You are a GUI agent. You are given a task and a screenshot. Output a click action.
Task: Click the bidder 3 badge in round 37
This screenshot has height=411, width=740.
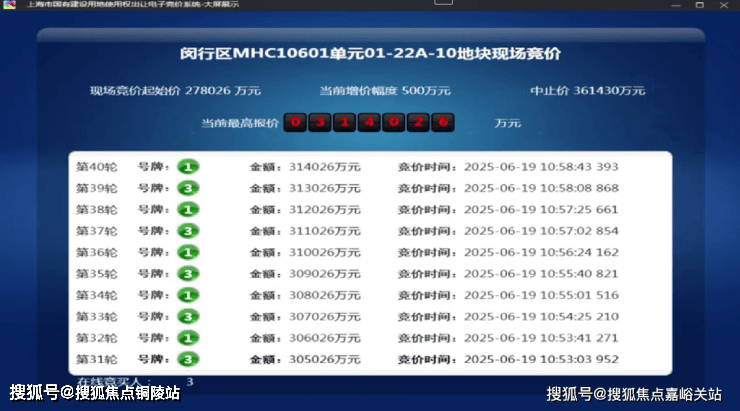(x=188, y=231)
